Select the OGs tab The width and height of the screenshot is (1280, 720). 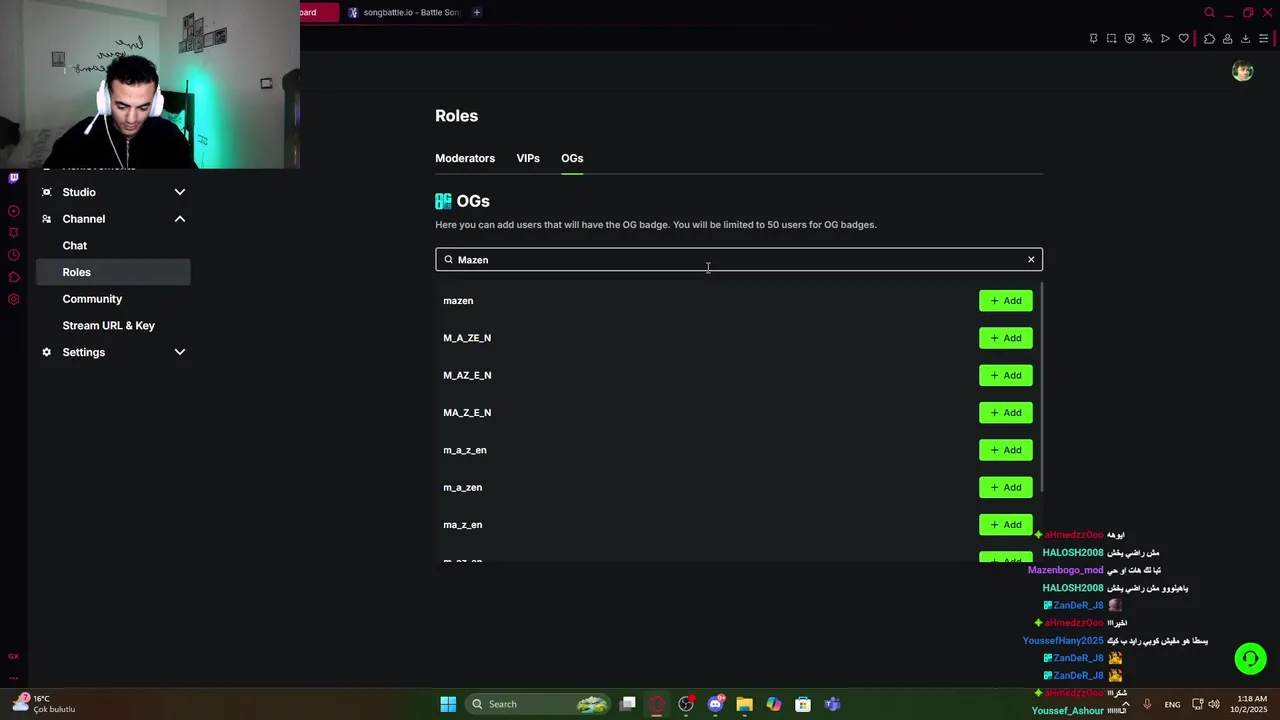point(572,158)
